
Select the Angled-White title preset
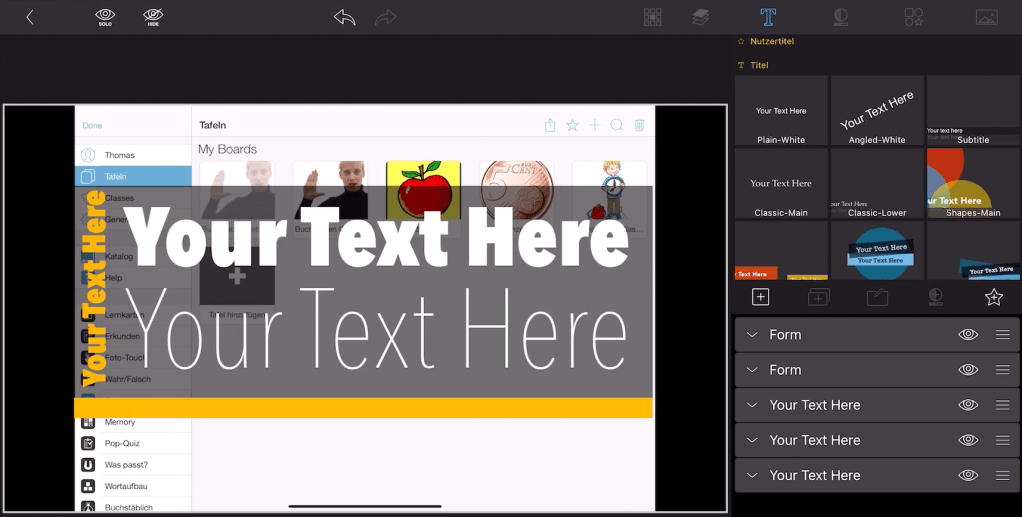(877, 110)
